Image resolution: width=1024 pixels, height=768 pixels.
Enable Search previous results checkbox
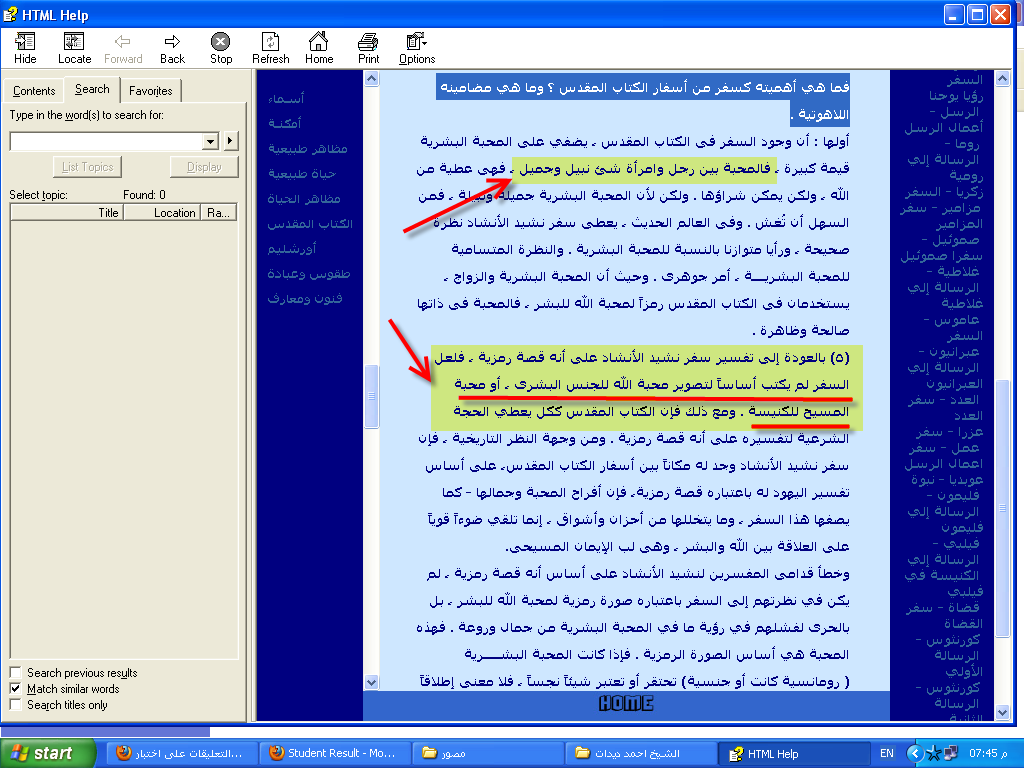[15, 673]
